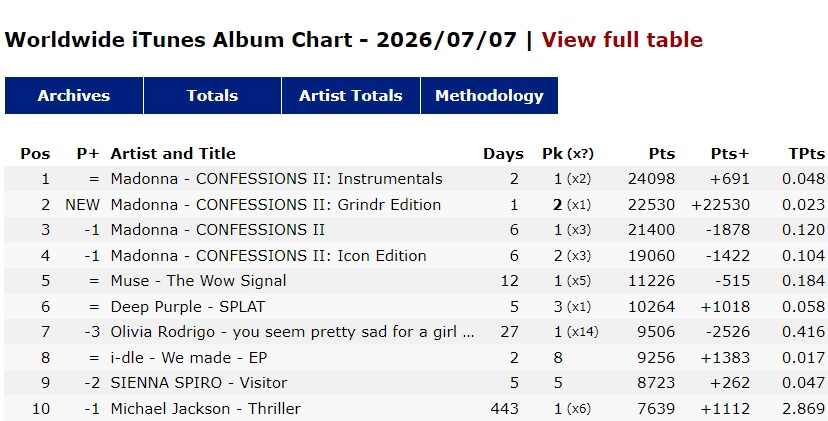The image size is (828, 421).
Task: Switch to Artist Totals tab
Action: [x=351, y=96]
